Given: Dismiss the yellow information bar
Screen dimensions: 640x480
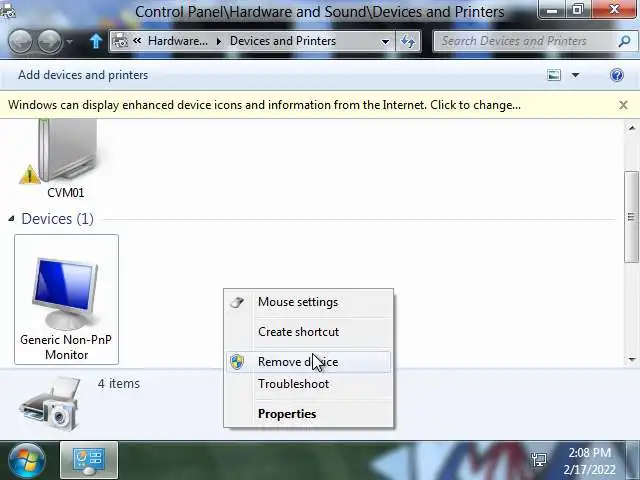Looking at the screenshot, I should click(x=623, y=105).
